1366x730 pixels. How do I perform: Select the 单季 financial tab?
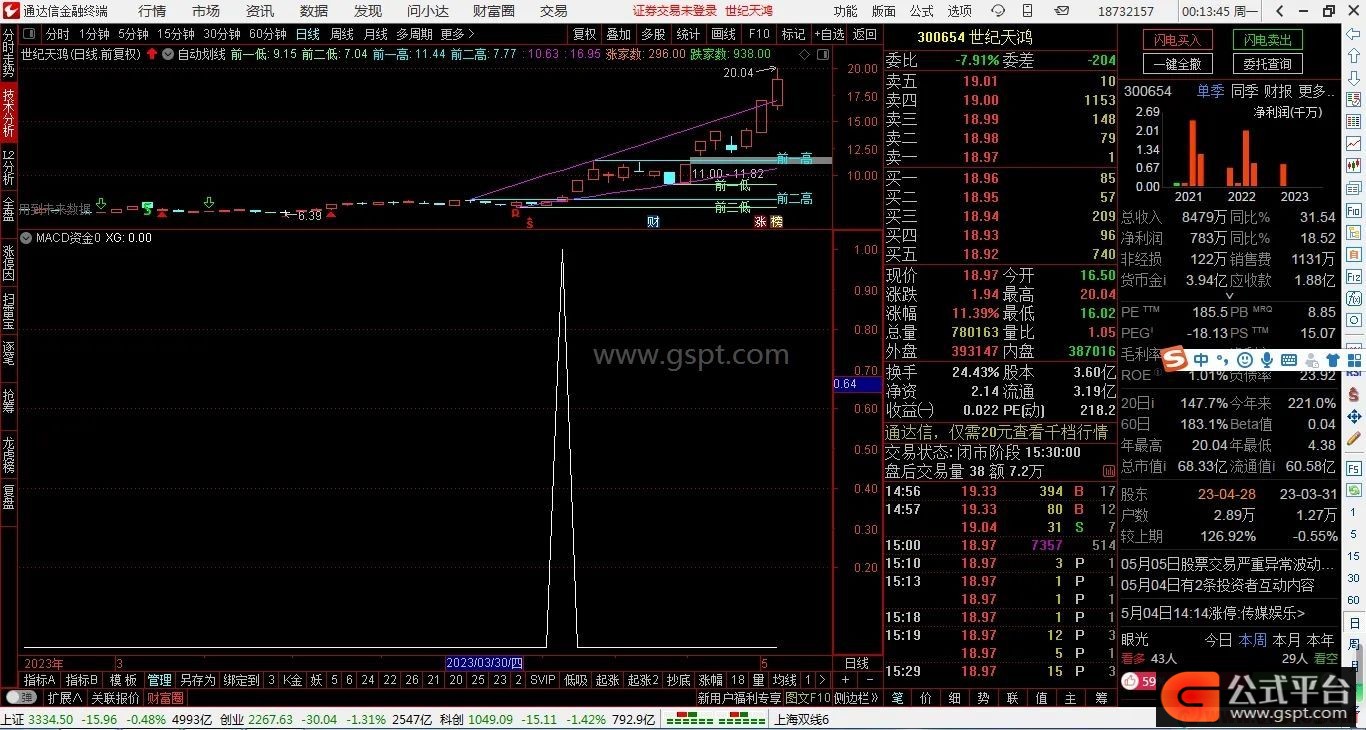click(1210, 91)
